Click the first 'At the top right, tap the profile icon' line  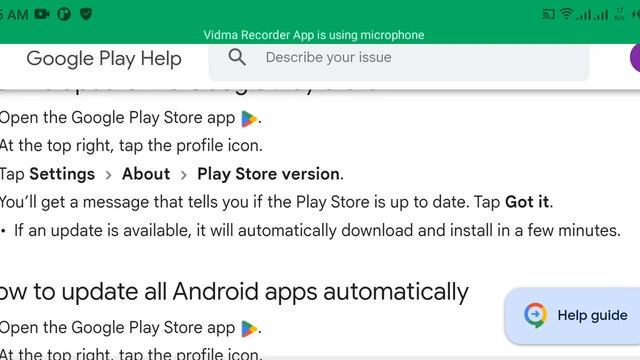coord(131,146)
